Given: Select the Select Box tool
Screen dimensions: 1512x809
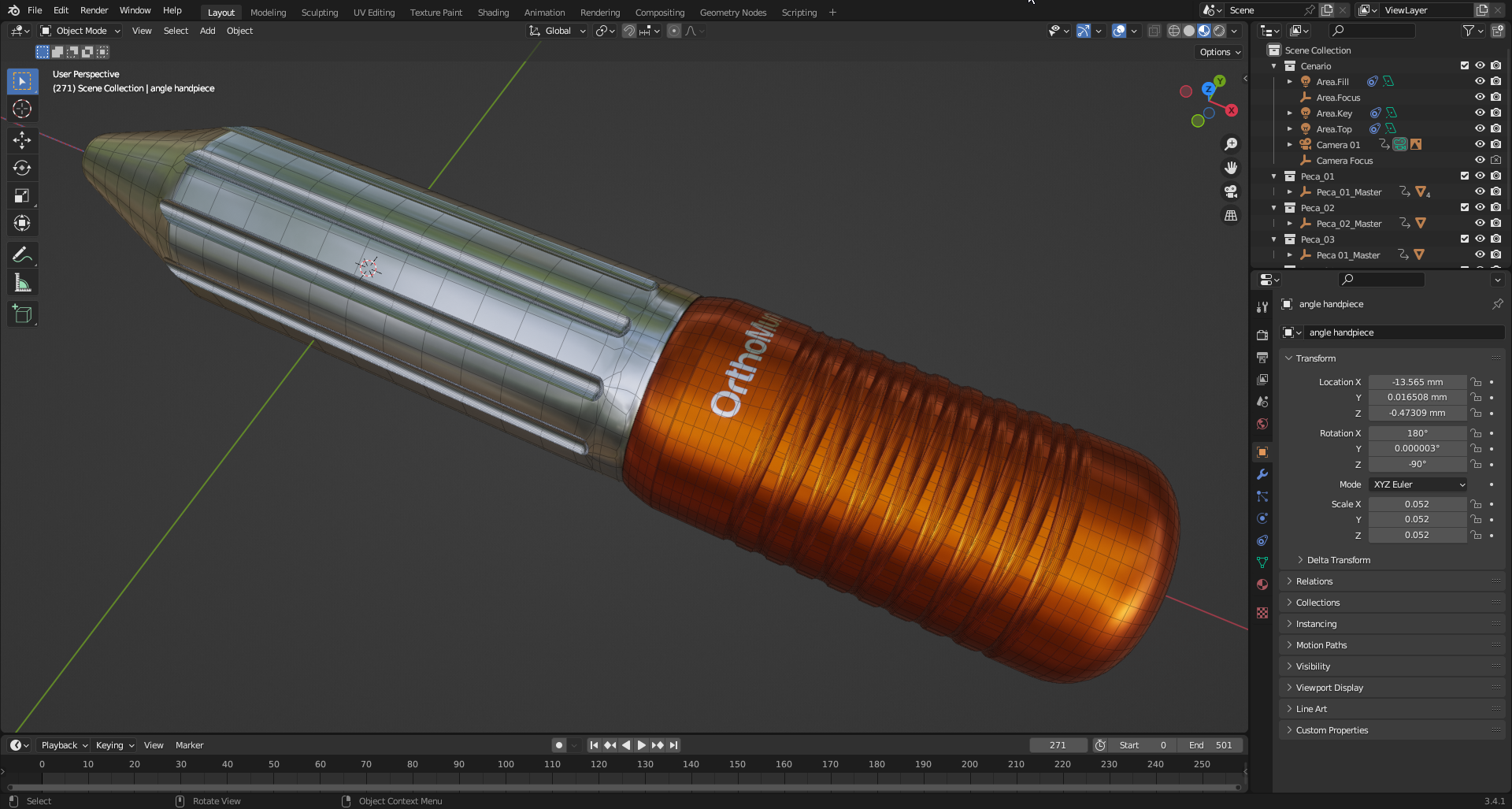Looking at the screenshot, I should [22, 81].
